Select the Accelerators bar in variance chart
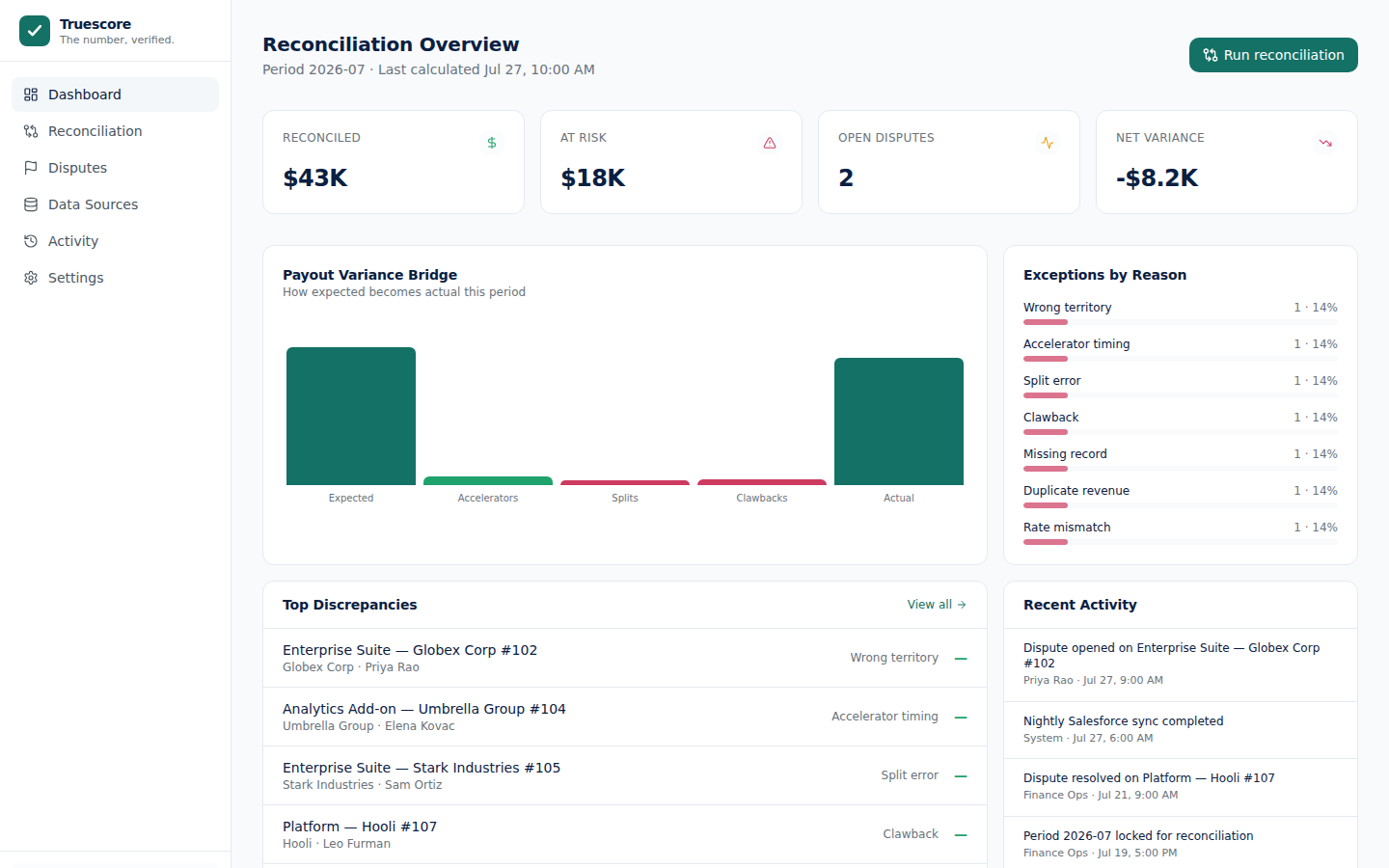 coord(488,480)
